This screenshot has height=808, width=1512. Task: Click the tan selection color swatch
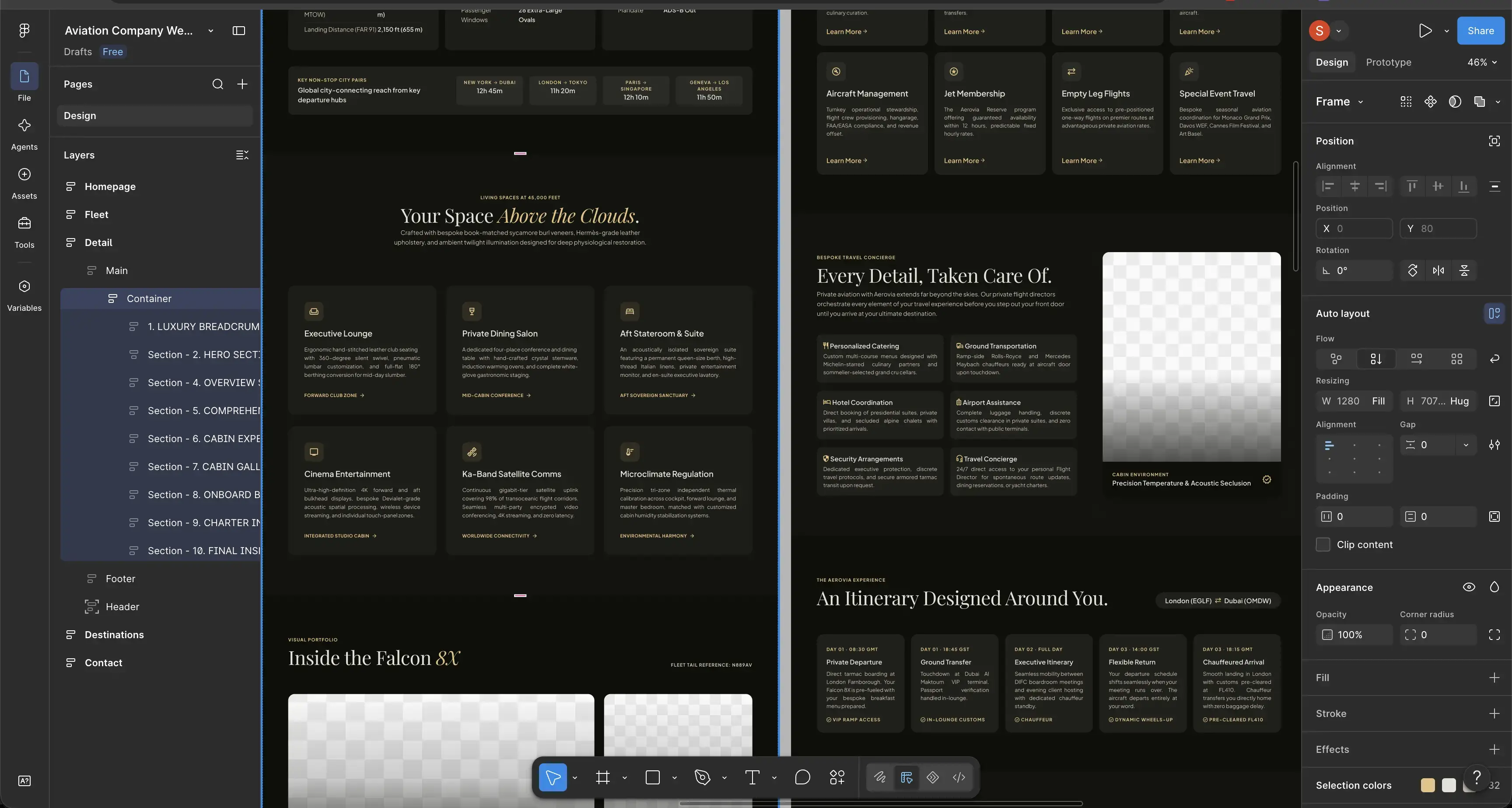[1428, 785]
